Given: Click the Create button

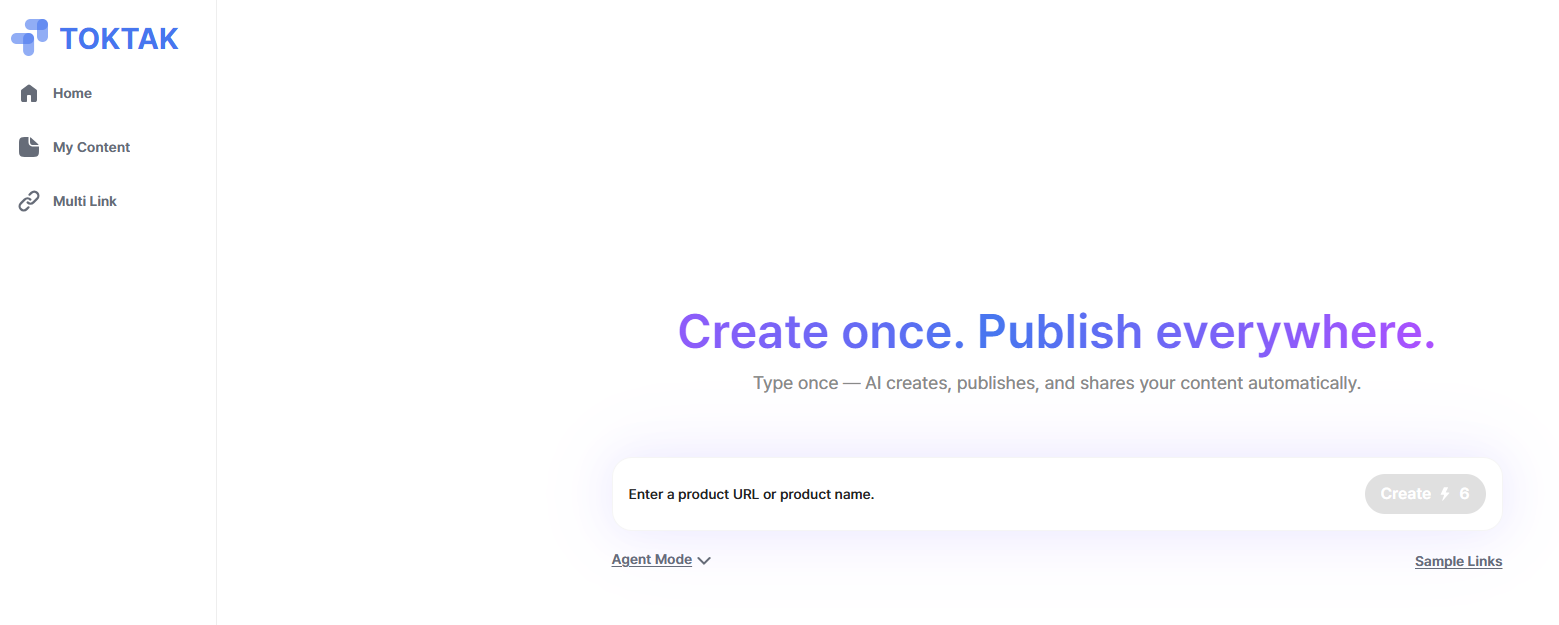Looking at the screenshot, I should [1425, 494].
